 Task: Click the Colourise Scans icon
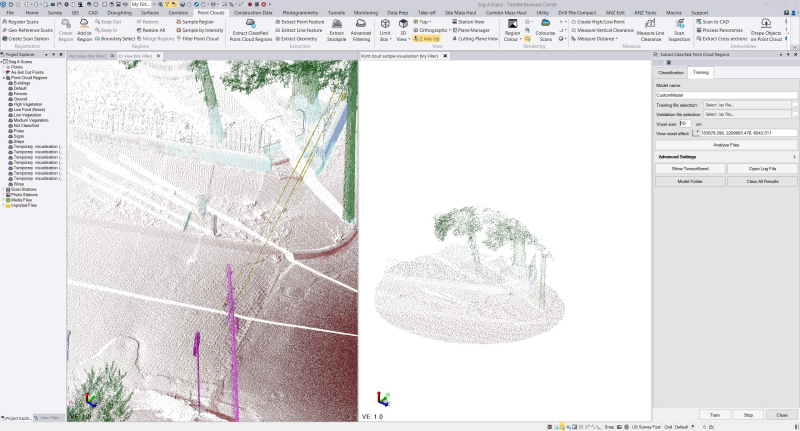[x=545, y=25]
